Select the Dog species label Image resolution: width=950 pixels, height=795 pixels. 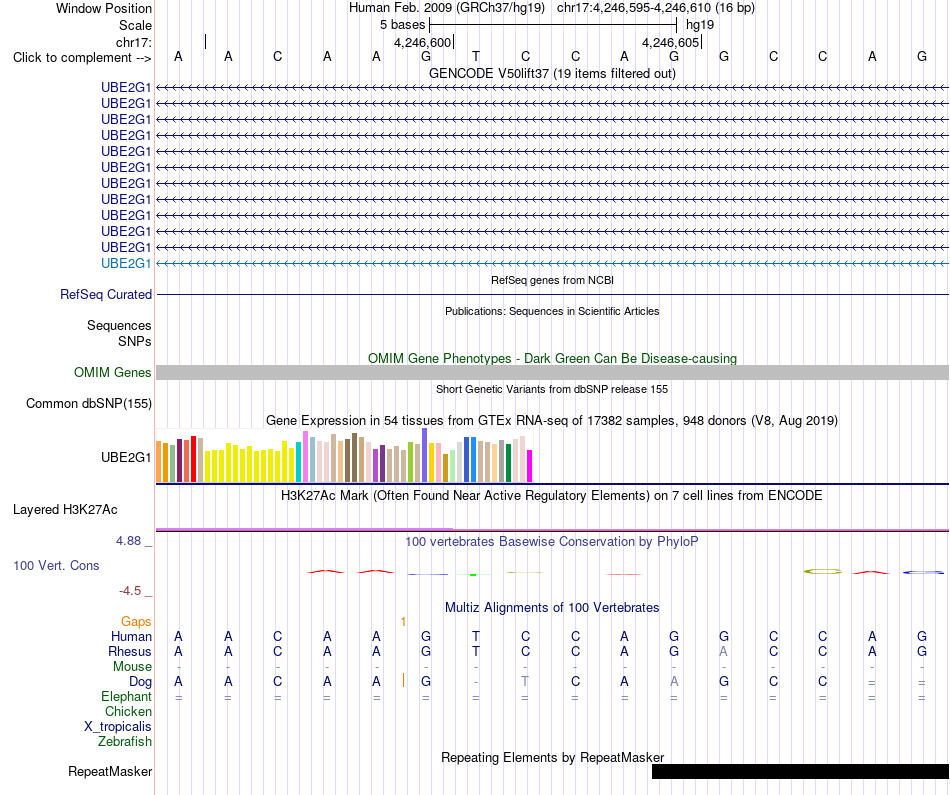[x=140, y=682]
